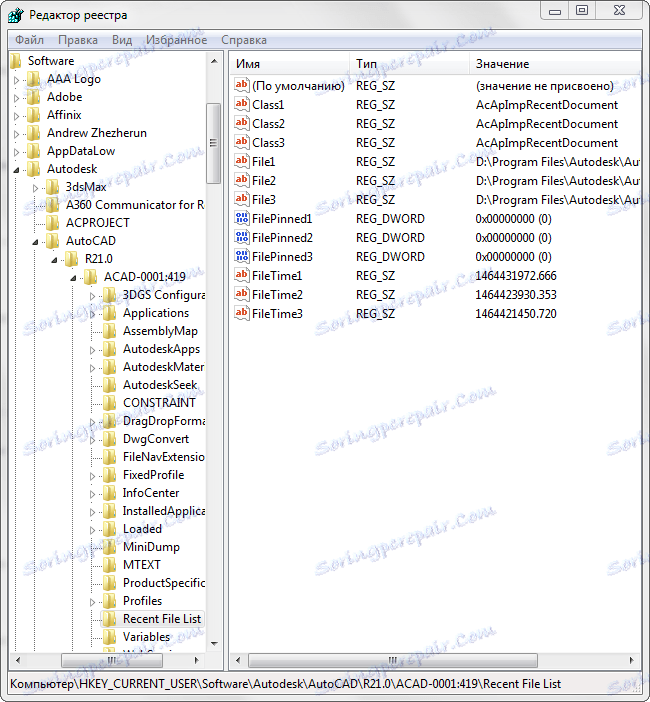Select the 1464431972.666 value of FileTime1
This screenshot has height=702, width=650.
point(516,276)
